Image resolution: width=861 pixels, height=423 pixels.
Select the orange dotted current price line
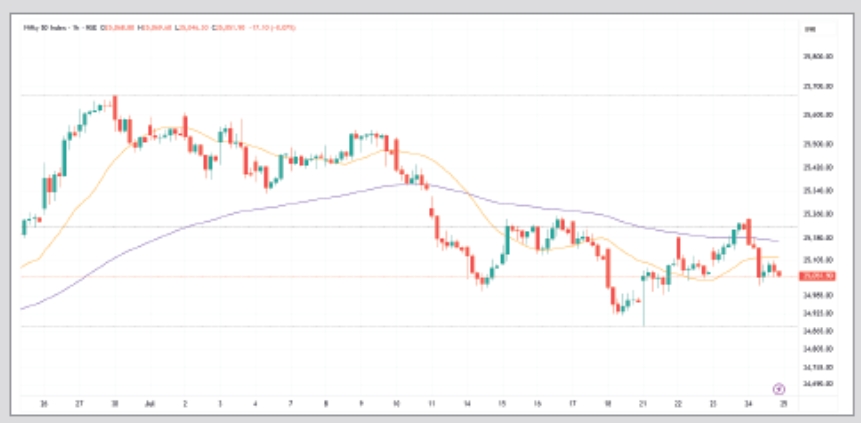pyautogui.click(x=300, y=276)
